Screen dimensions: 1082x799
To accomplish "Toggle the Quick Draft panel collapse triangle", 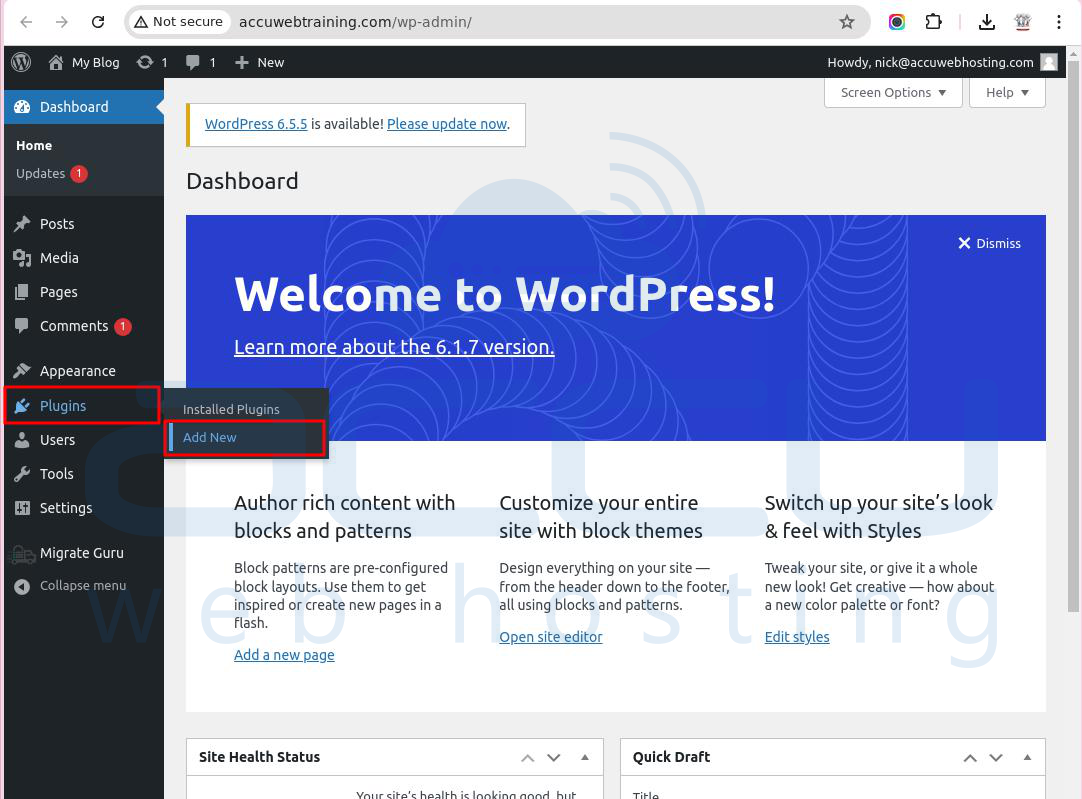I will click(1027, 757).
